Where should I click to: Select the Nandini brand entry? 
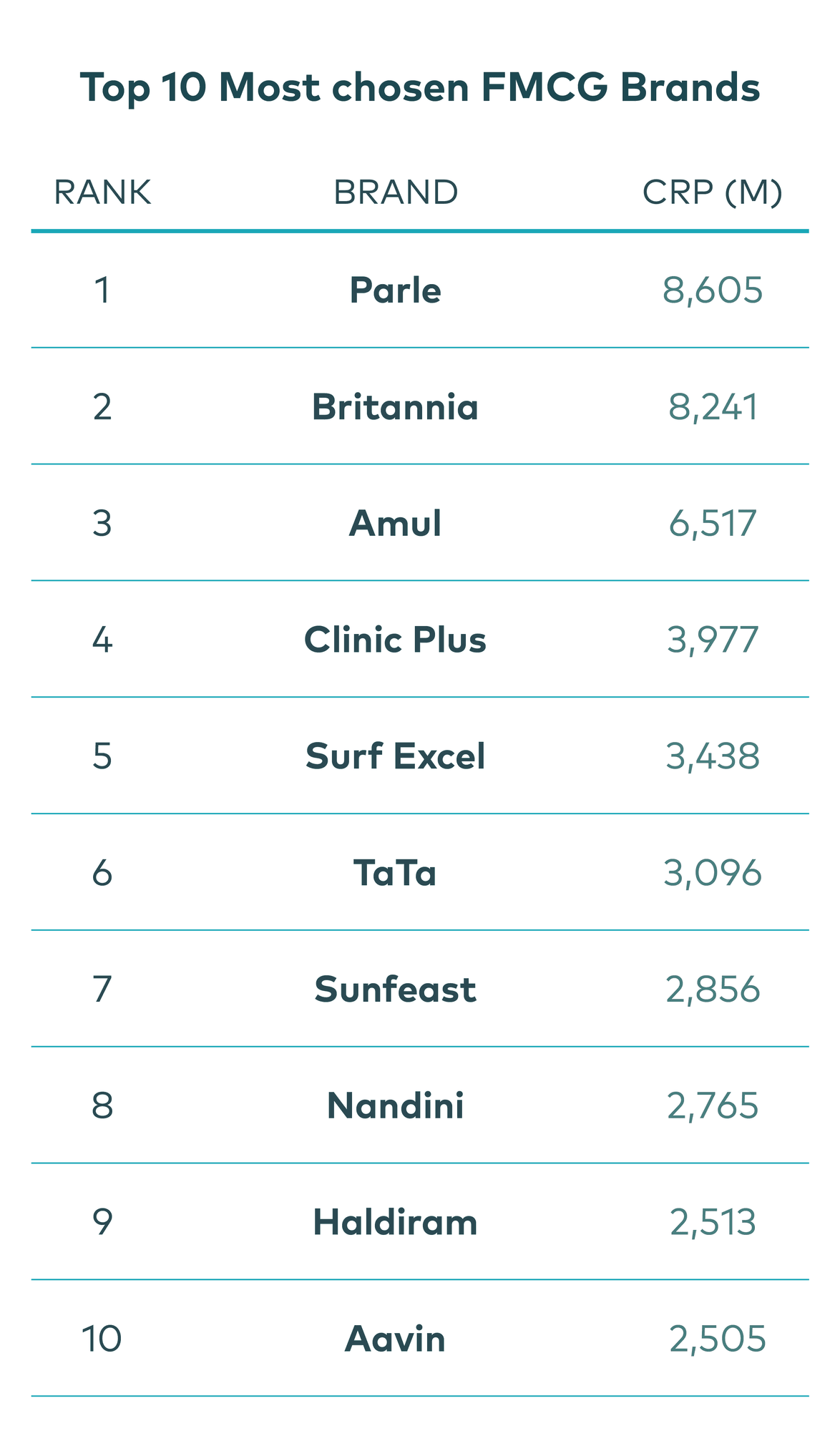click(396, 1105)
